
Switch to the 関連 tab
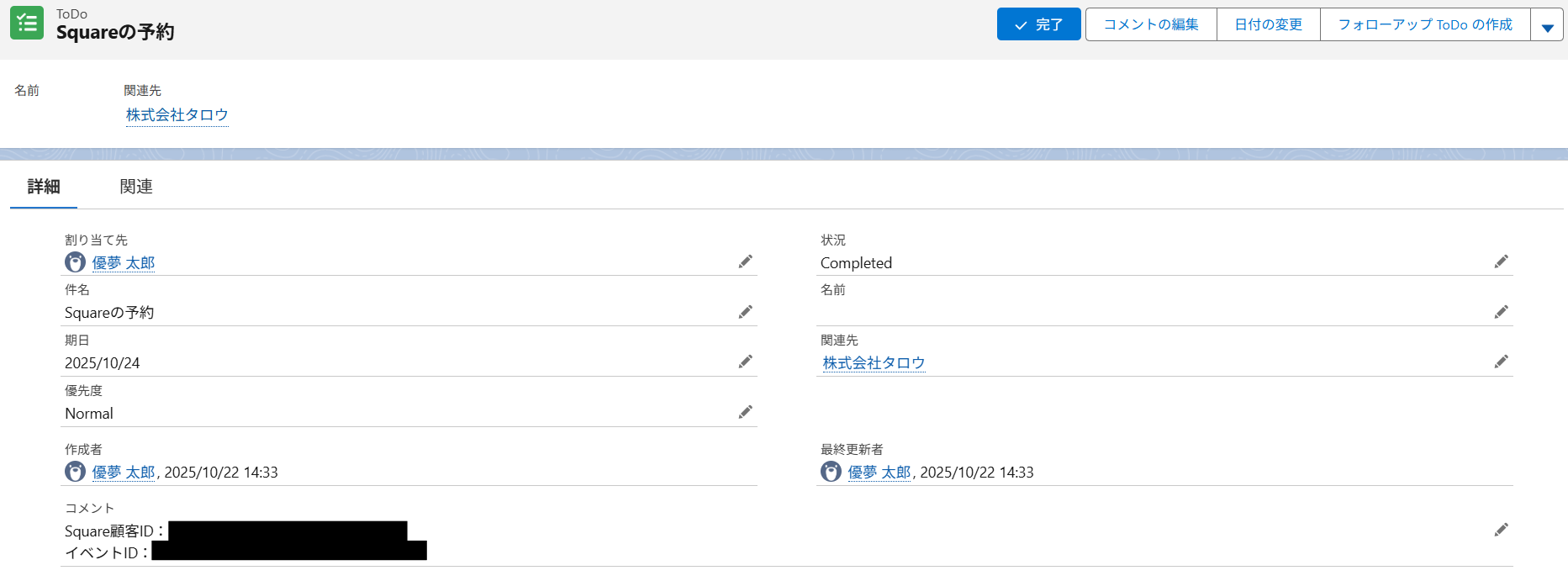coord(136,187)
